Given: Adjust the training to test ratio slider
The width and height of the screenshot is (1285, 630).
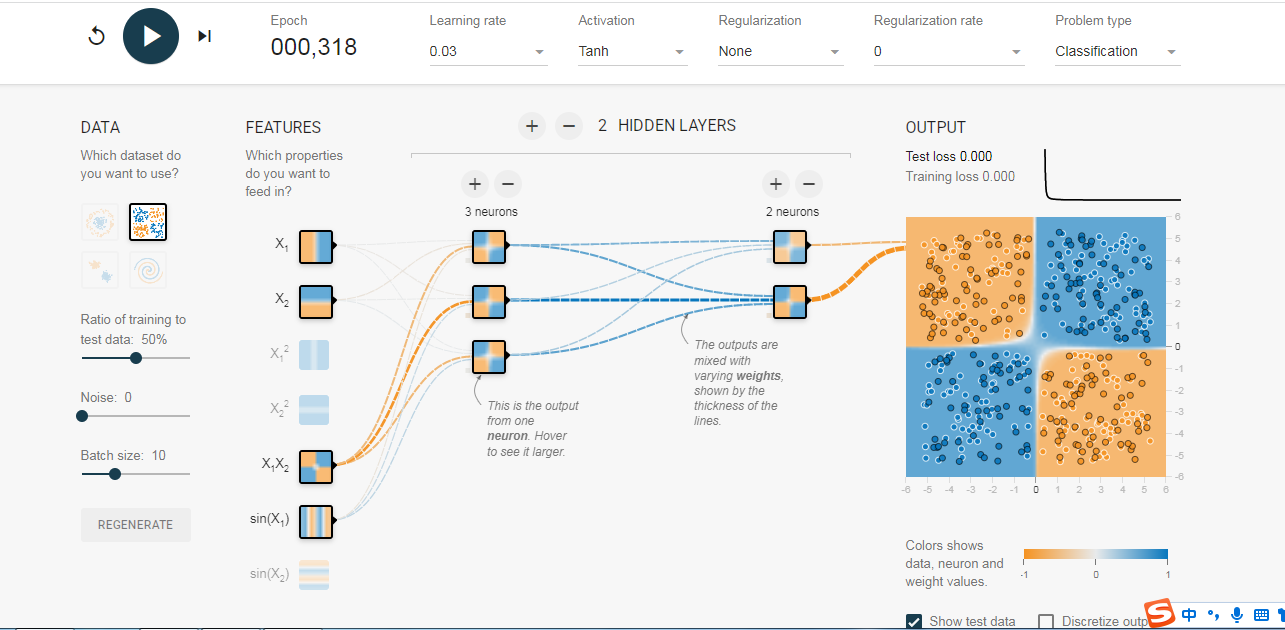Looking at the screenshot, I should (135, 358).
